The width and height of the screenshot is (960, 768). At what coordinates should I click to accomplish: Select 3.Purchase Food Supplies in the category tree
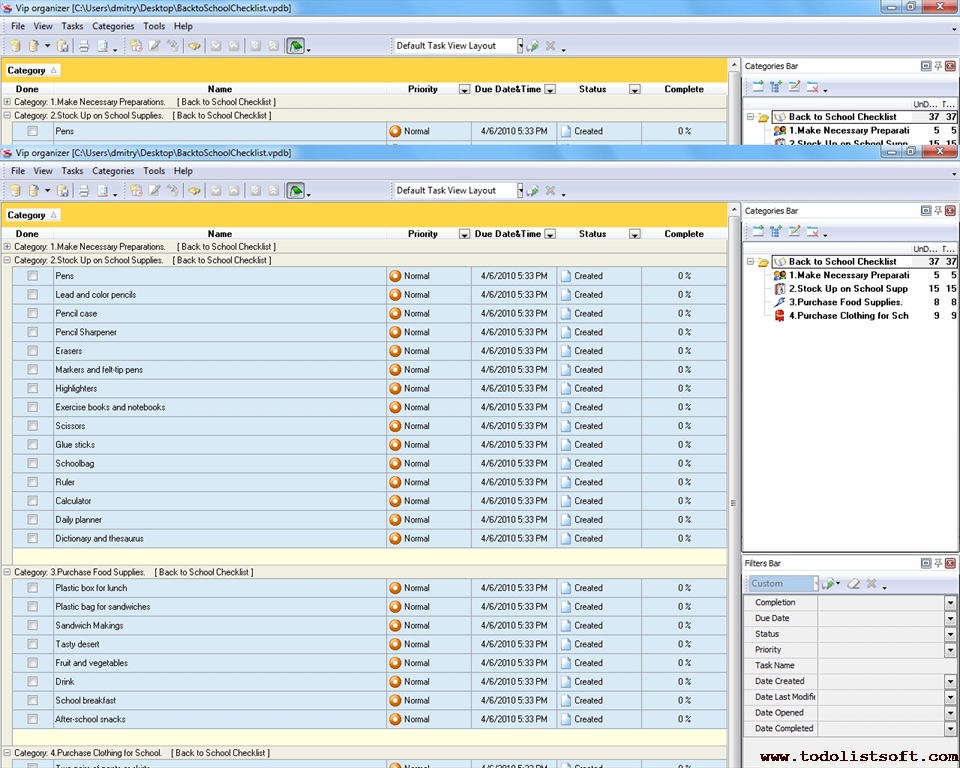(x=845, y=302)
